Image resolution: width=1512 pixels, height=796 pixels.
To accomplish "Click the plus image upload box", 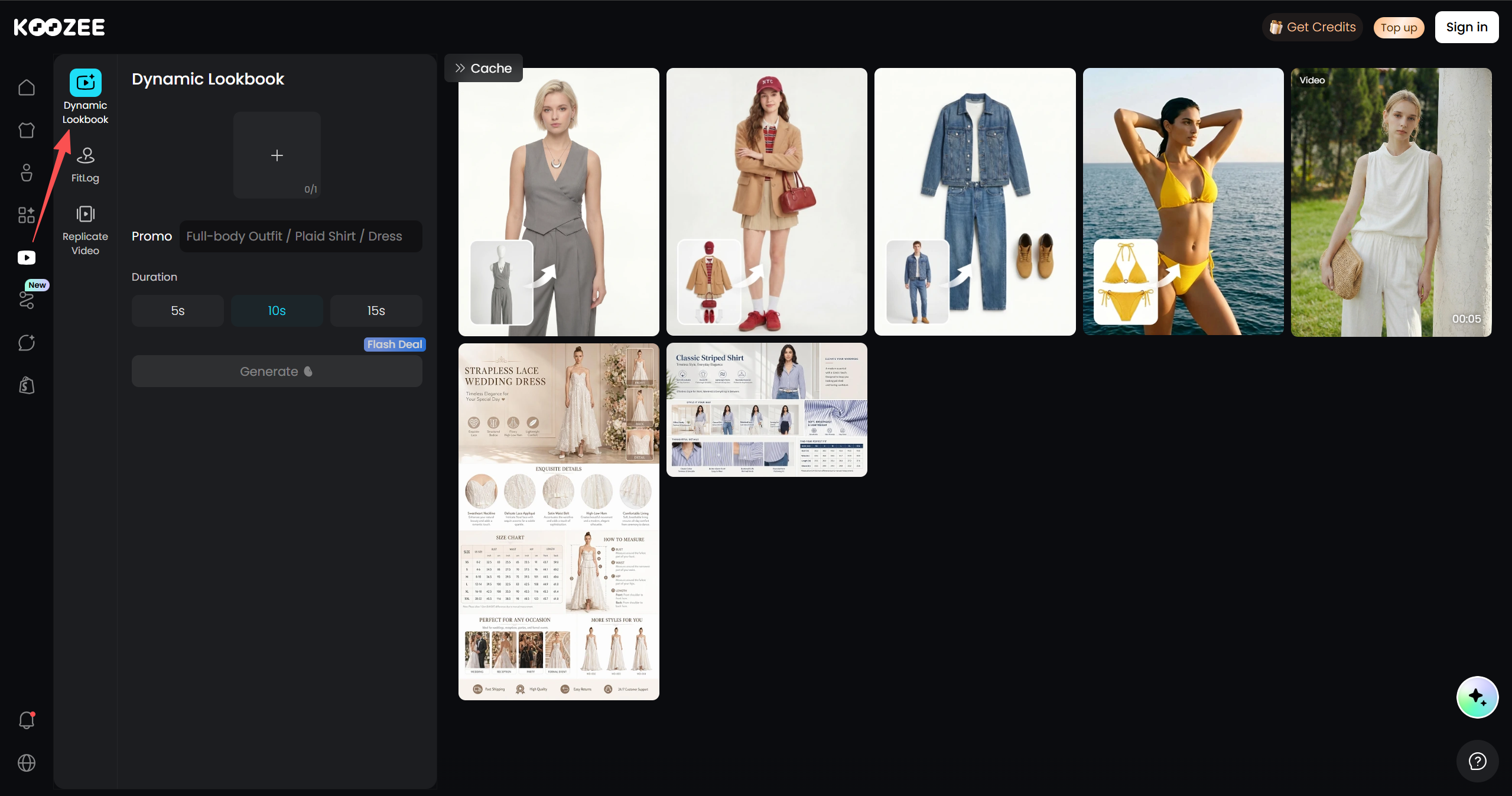I will click(277, 155).
